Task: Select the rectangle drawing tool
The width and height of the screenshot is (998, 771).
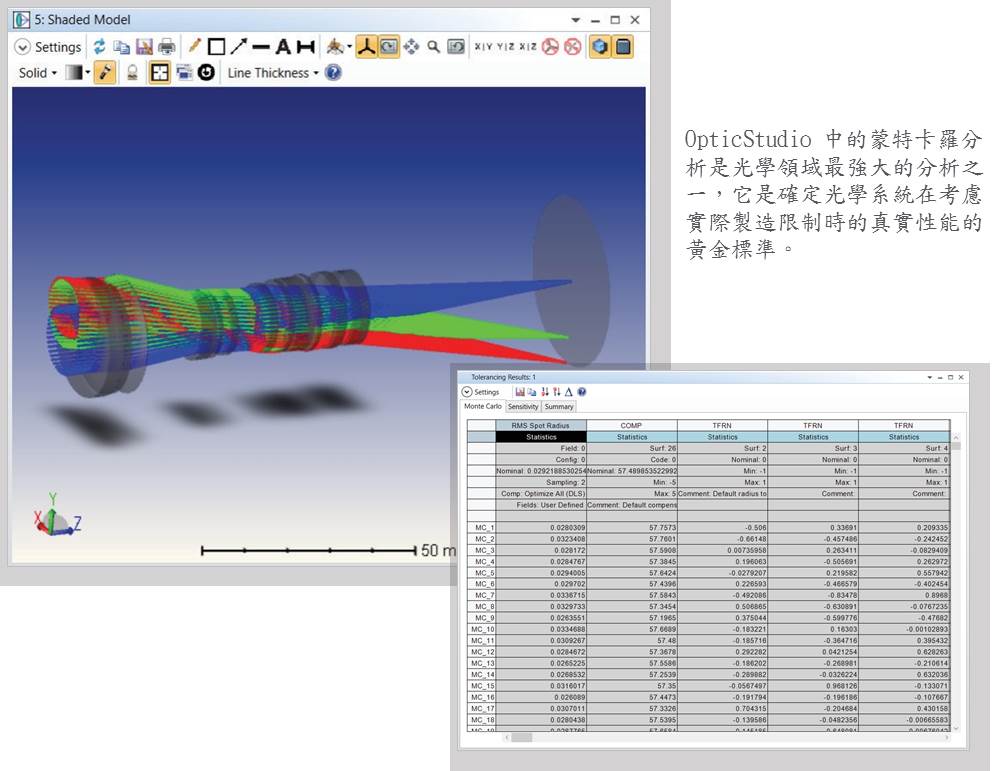Action: (216, 47)
